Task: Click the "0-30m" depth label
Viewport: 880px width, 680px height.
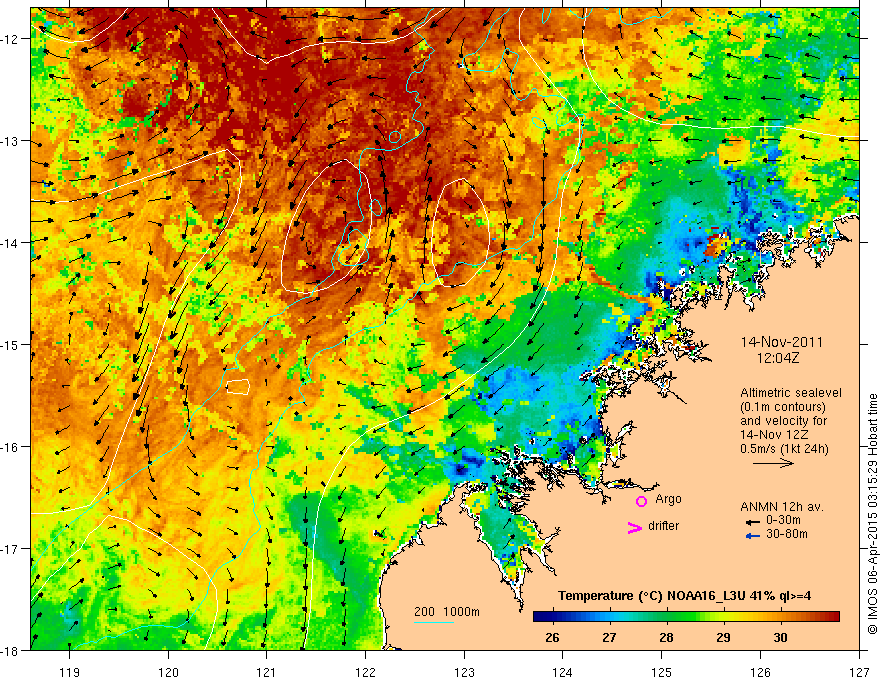Action: pyautogui.click(x=783, y=520)
